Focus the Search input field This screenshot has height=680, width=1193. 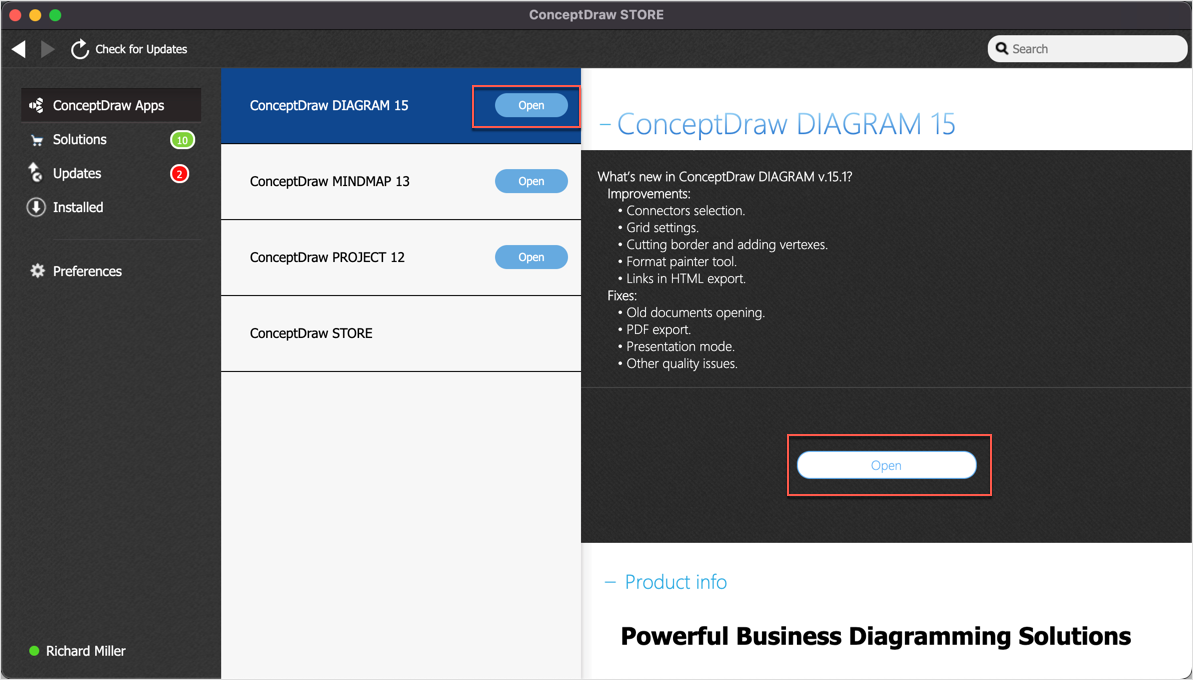[x=1087, y=49]
